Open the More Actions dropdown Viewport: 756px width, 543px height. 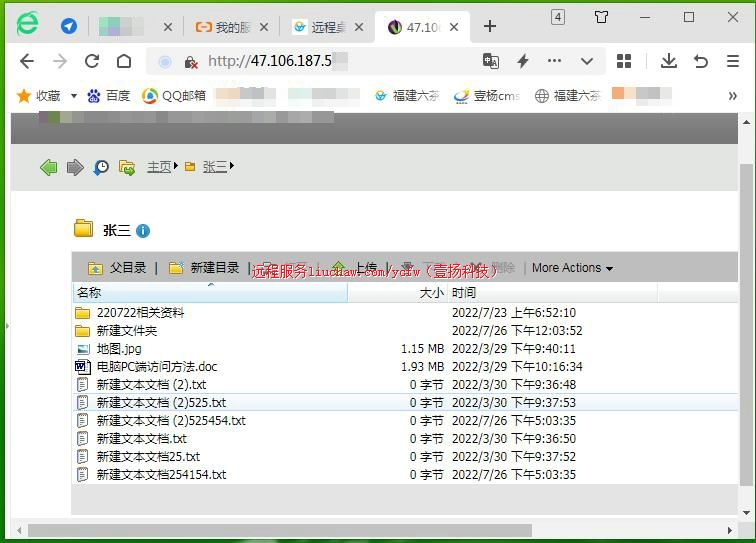pyautogui.click(x=572, y=268)
